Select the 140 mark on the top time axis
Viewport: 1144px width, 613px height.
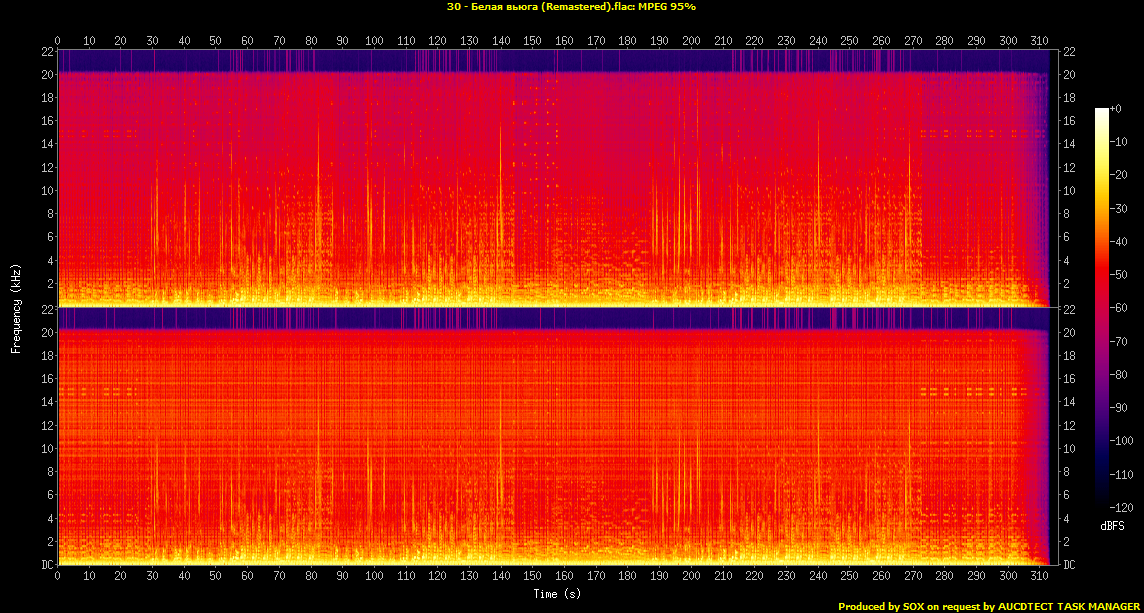(501, 41)
